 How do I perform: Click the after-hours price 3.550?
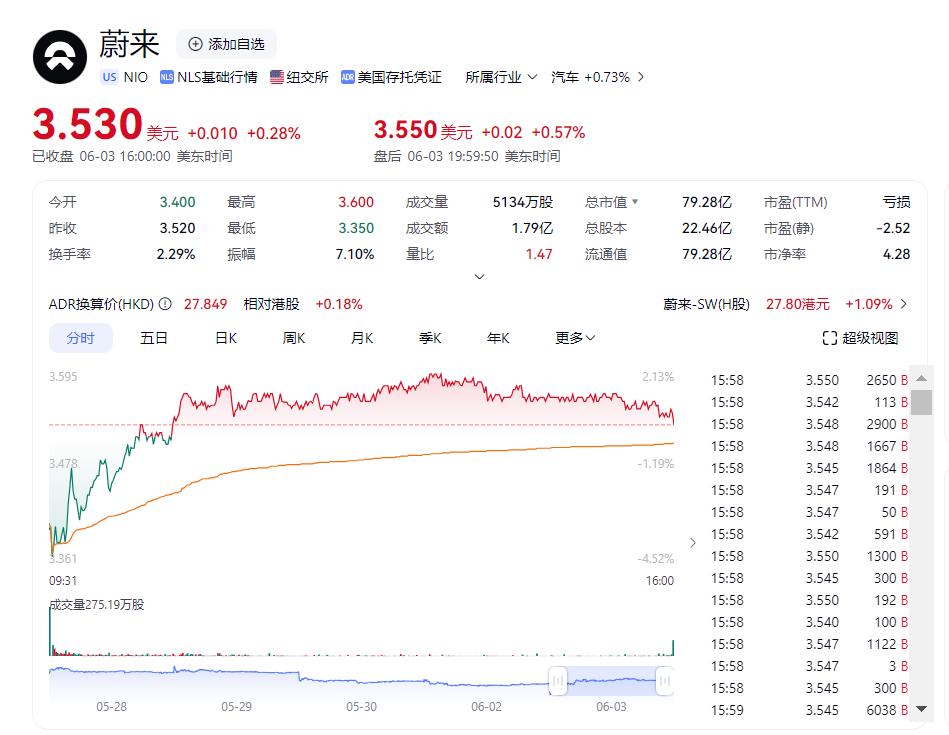405,130
